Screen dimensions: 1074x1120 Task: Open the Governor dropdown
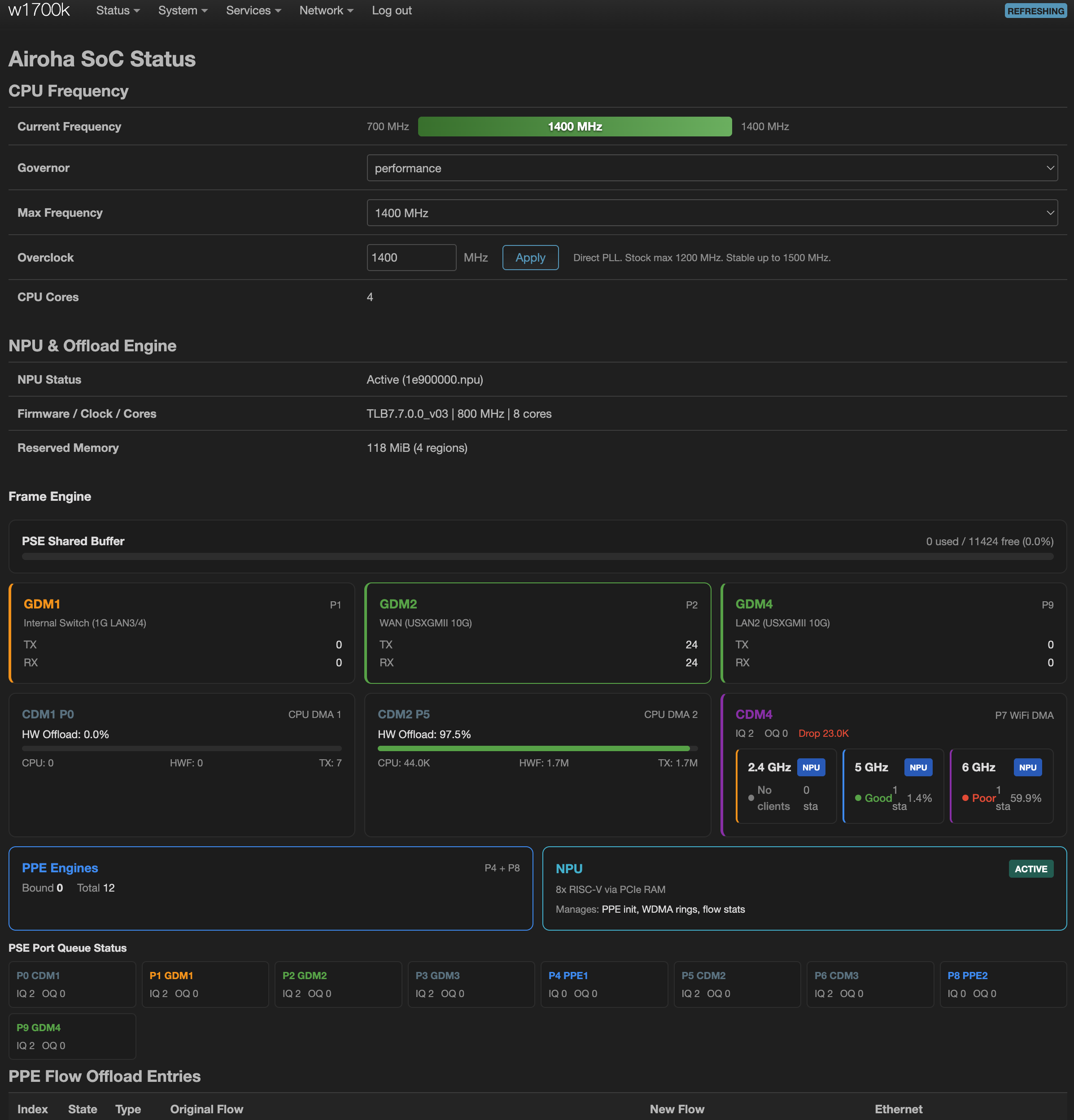click(x=711, y=168)
